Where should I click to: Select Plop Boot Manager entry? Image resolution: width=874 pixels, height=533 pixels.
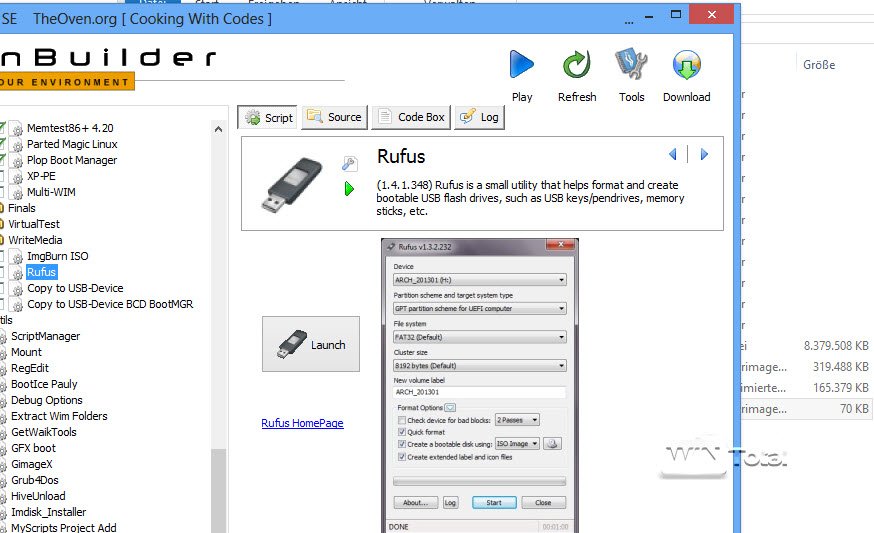point(72,161)
